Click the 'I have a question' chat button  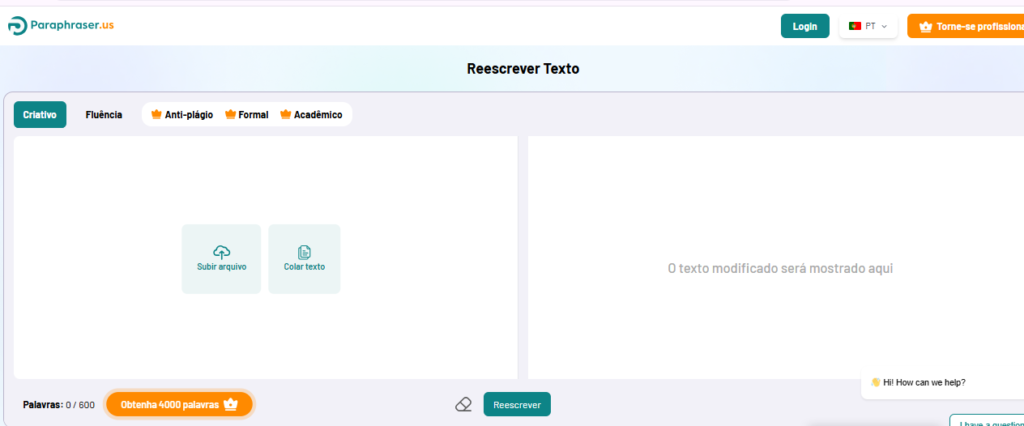(x=987, y=421)
